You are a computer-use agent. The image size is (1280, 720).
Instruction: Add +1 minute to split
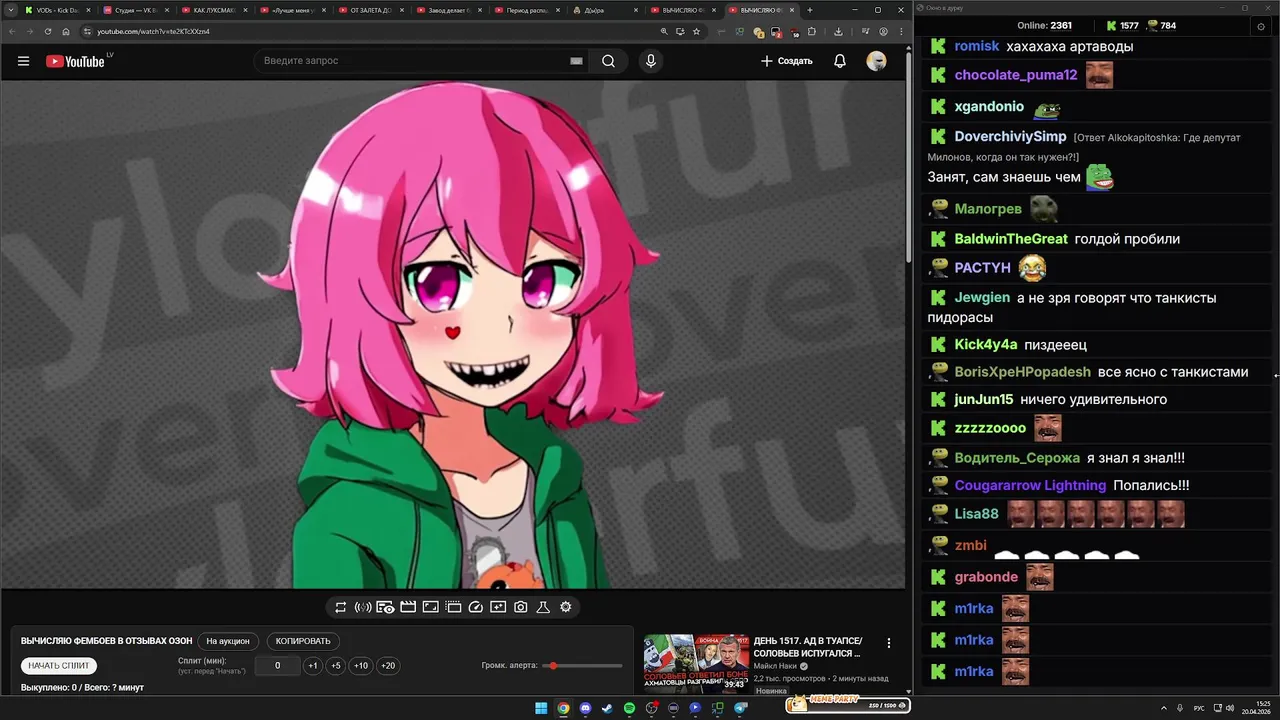pyautogui.click(x=313, y=666)
